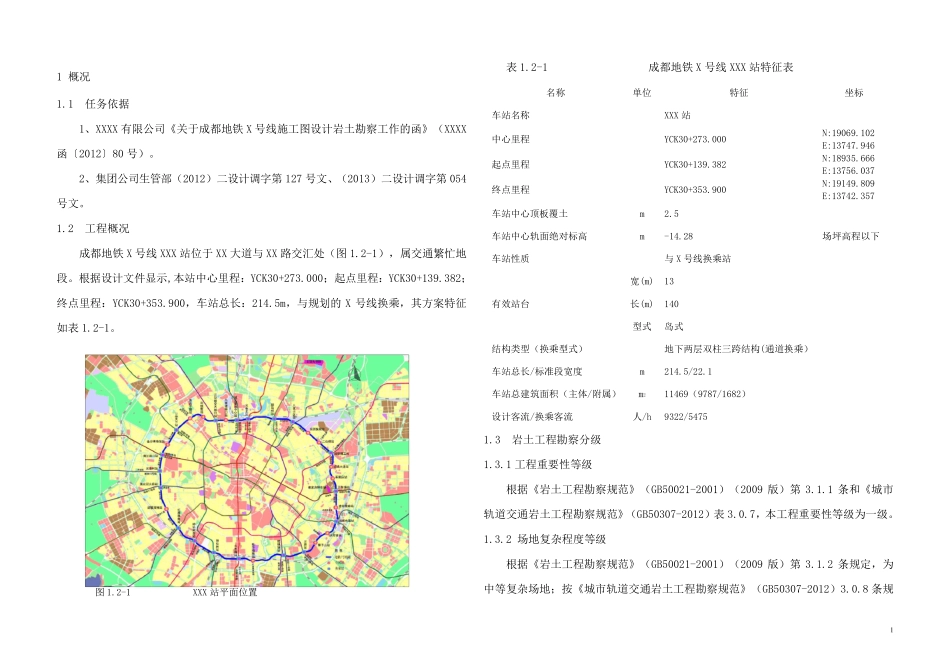
Task: Select the row label "有效站台"
Action: click(510, 304)
